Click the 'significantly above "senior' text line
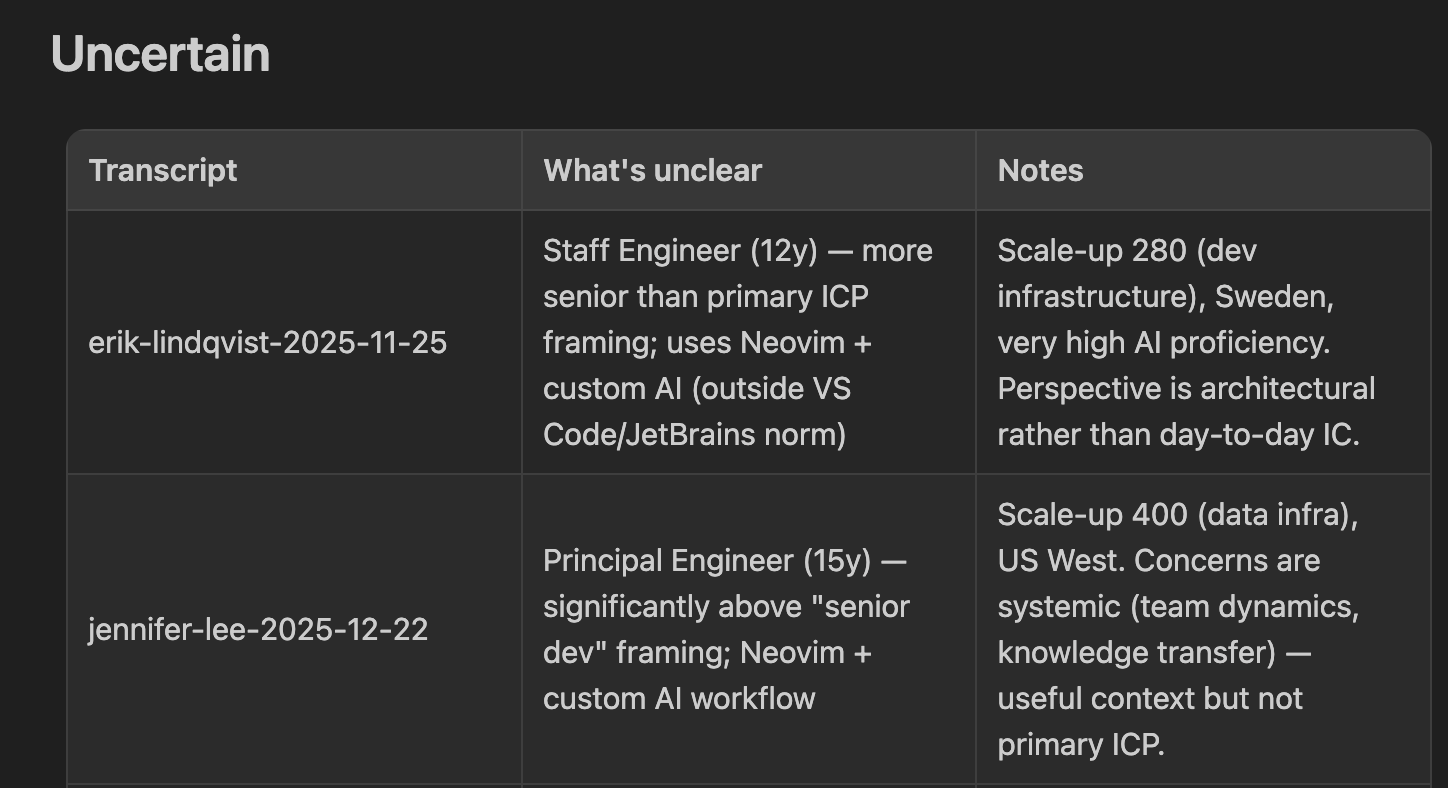The image size is (1448, 788). [726, 606]
